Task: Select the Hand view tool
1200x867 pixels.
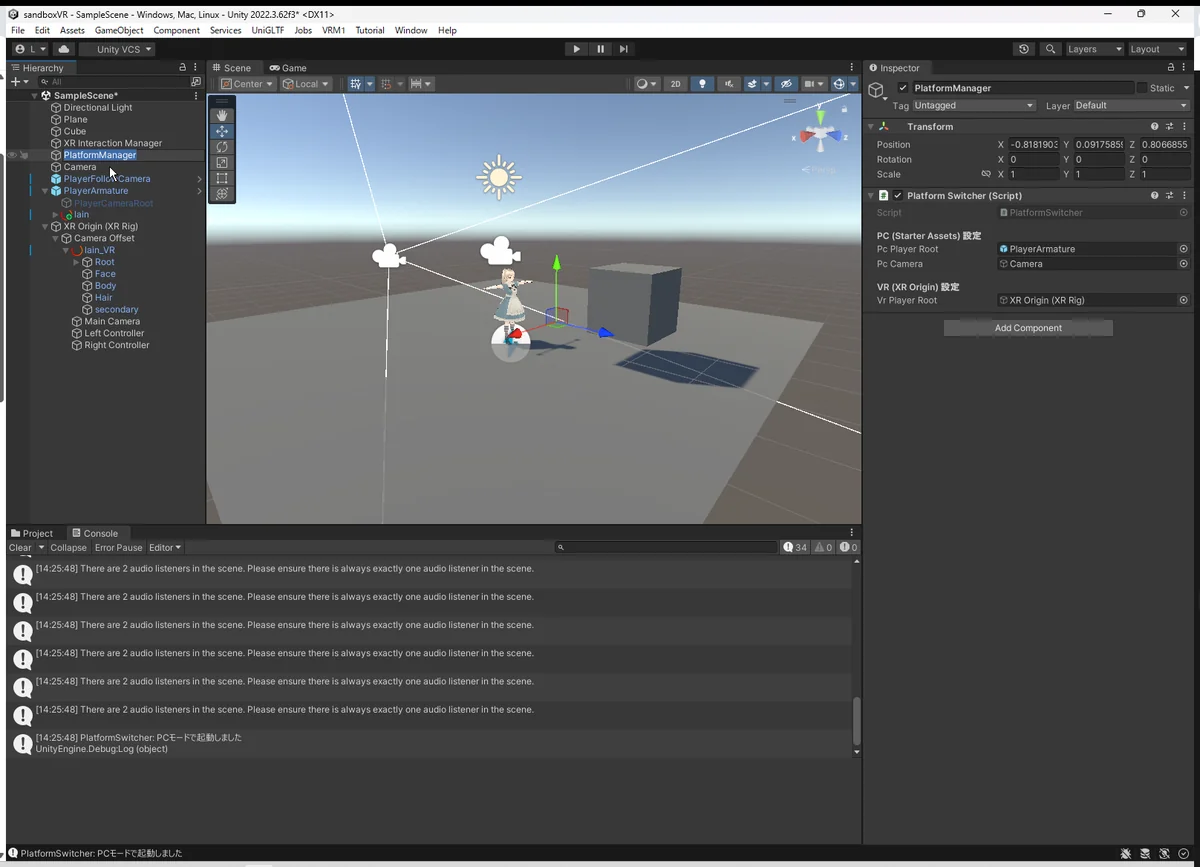Action: coord(222,115)
